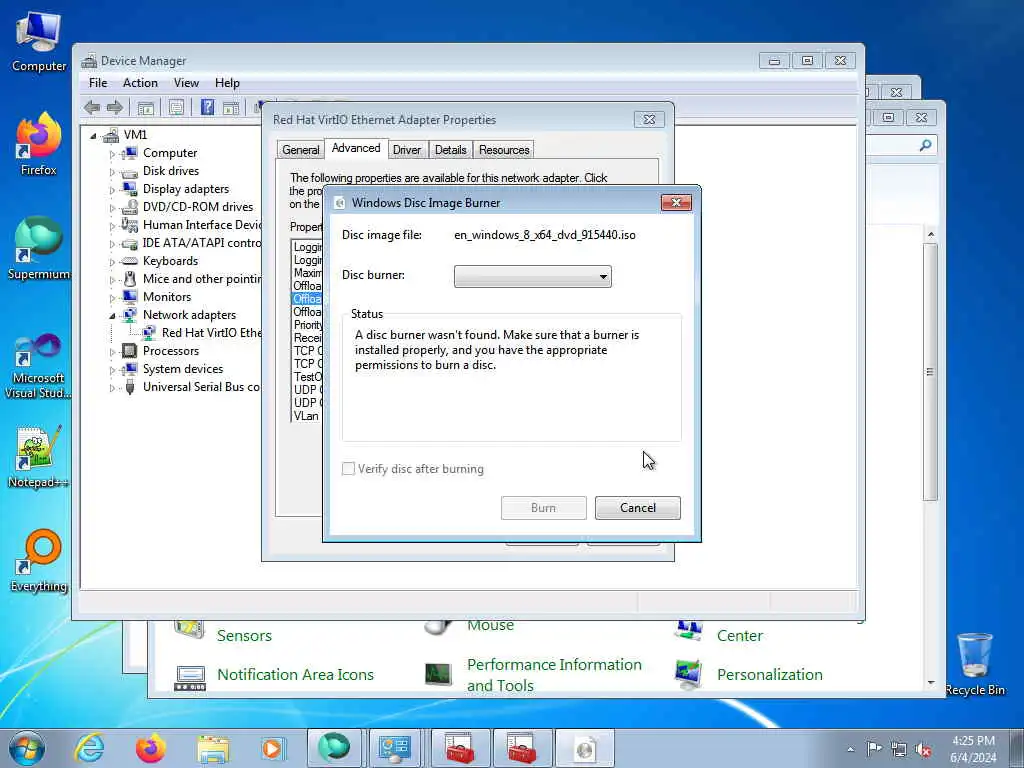Click Cancel in Windows Disc Image Burner

coord(637,508)
